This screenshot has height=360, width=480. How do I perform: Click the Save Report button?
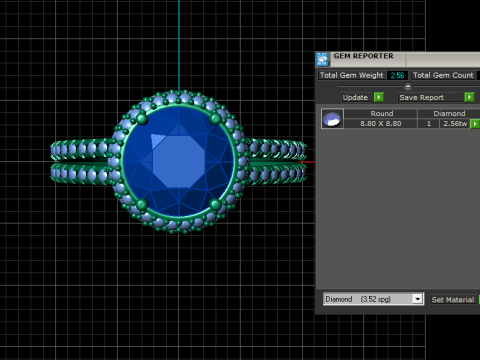pyautogui.click(x=431, y=97)
